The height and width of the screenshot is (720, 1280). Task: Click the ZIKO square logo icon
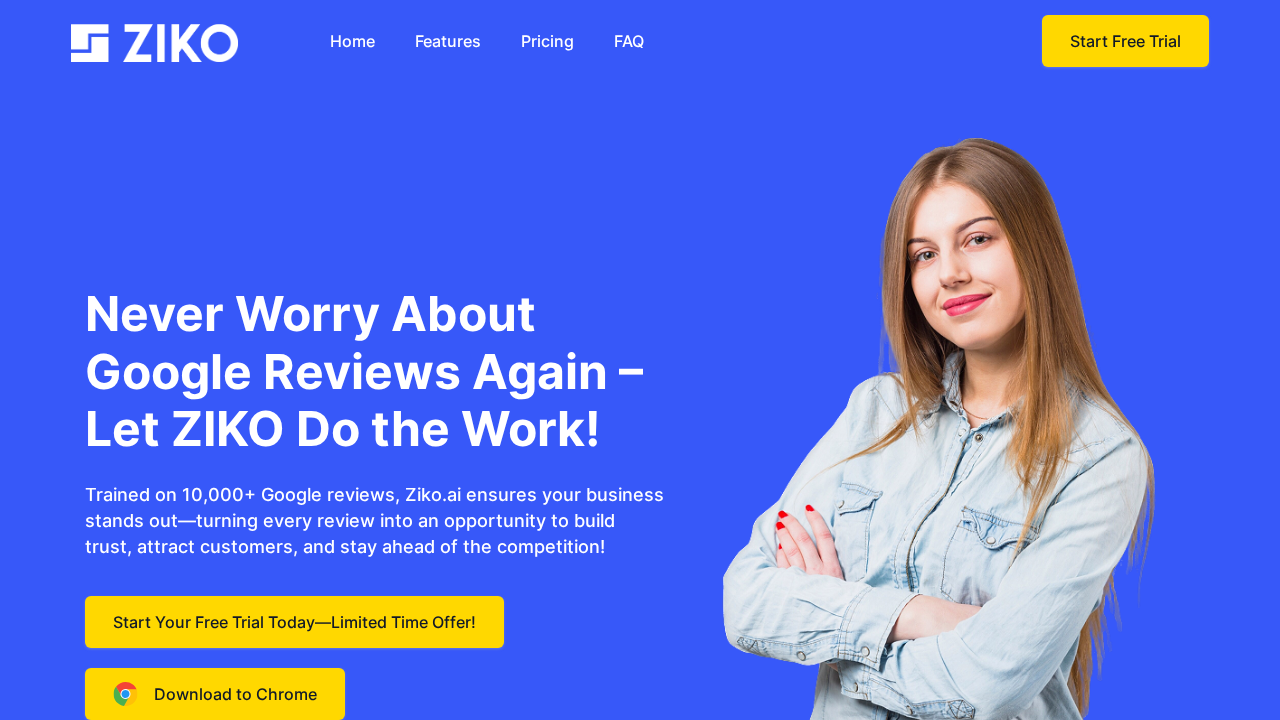coord(89,43)
